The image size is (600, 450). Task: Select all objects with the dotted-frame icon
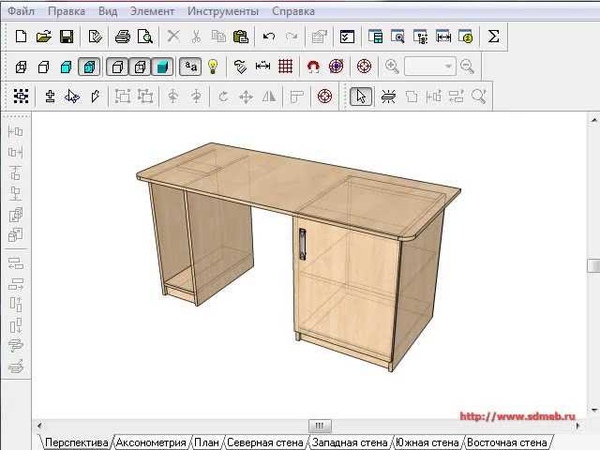pyautogui.click(x=21, y=96)
